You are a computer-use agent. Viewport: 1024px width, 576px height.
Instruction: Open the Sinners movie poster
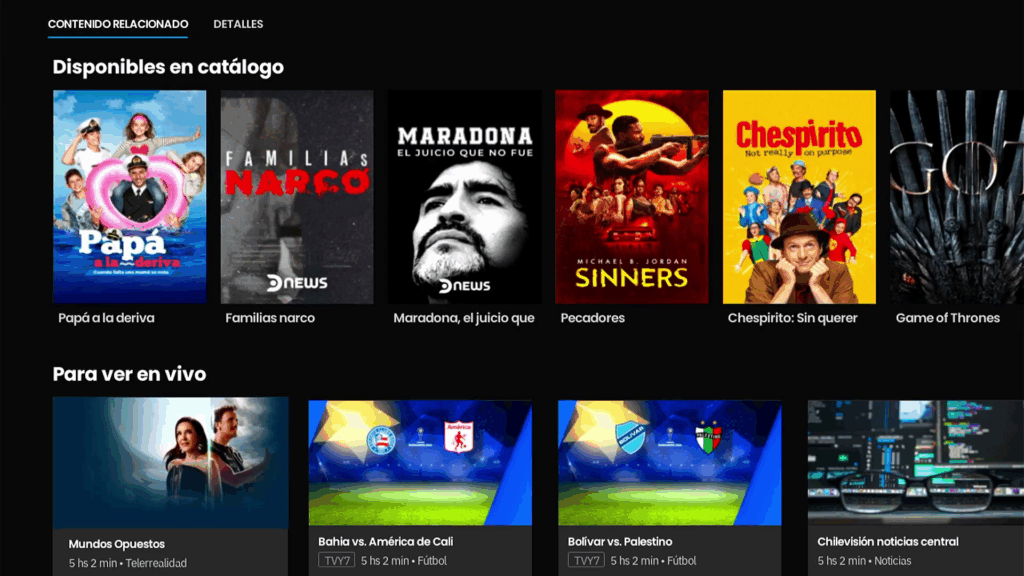[x=632, y=197]
